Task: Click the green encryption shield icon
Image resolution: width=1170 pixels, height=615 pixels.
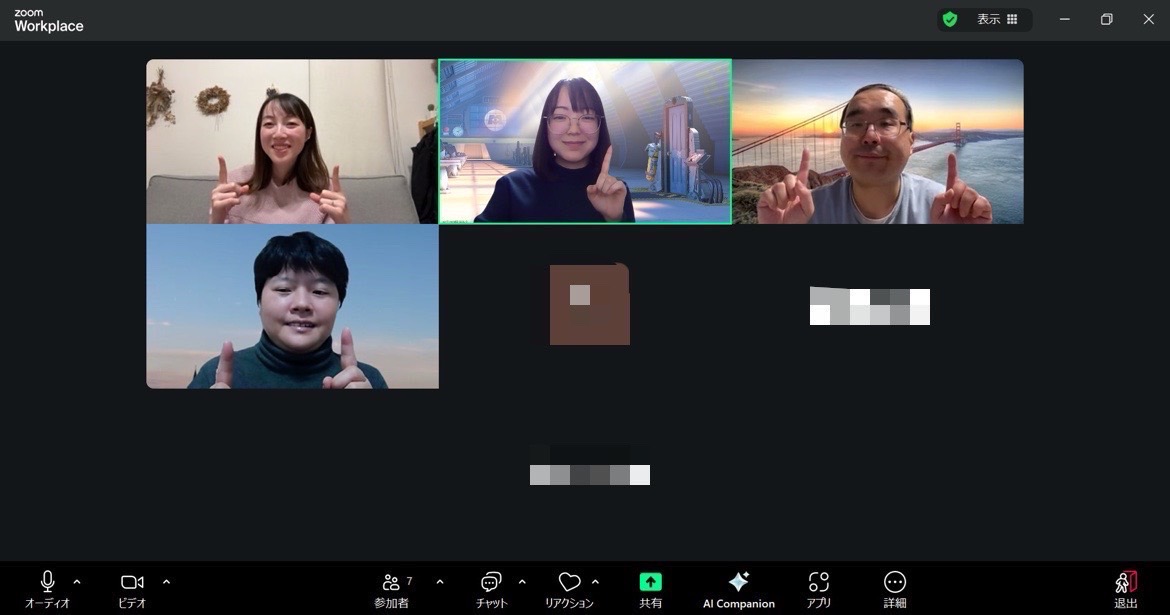Action: point(950,19)
